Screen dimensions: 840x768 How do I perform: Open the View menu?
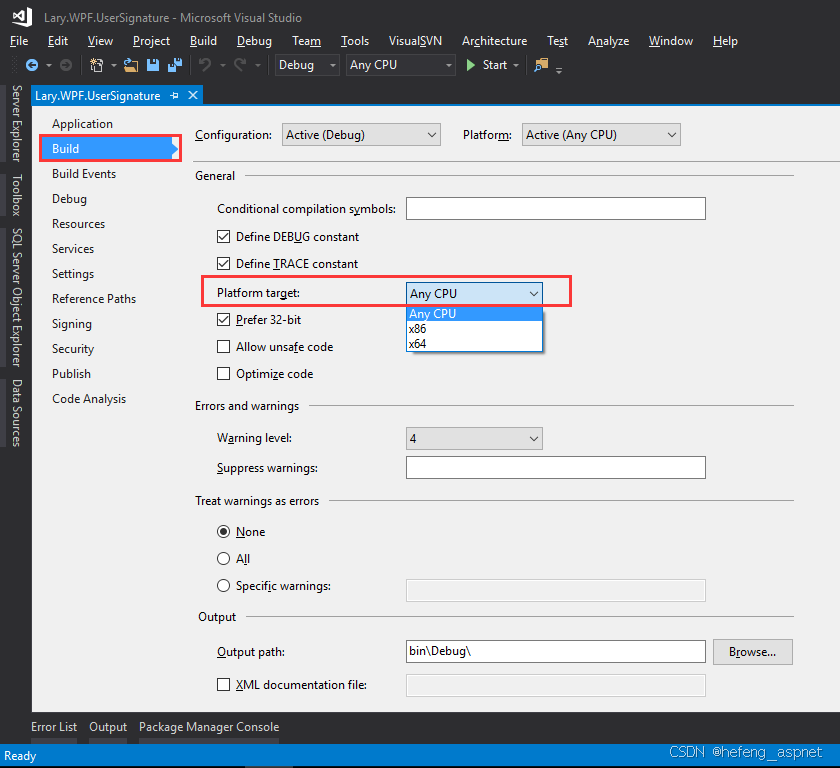[100, 41]
